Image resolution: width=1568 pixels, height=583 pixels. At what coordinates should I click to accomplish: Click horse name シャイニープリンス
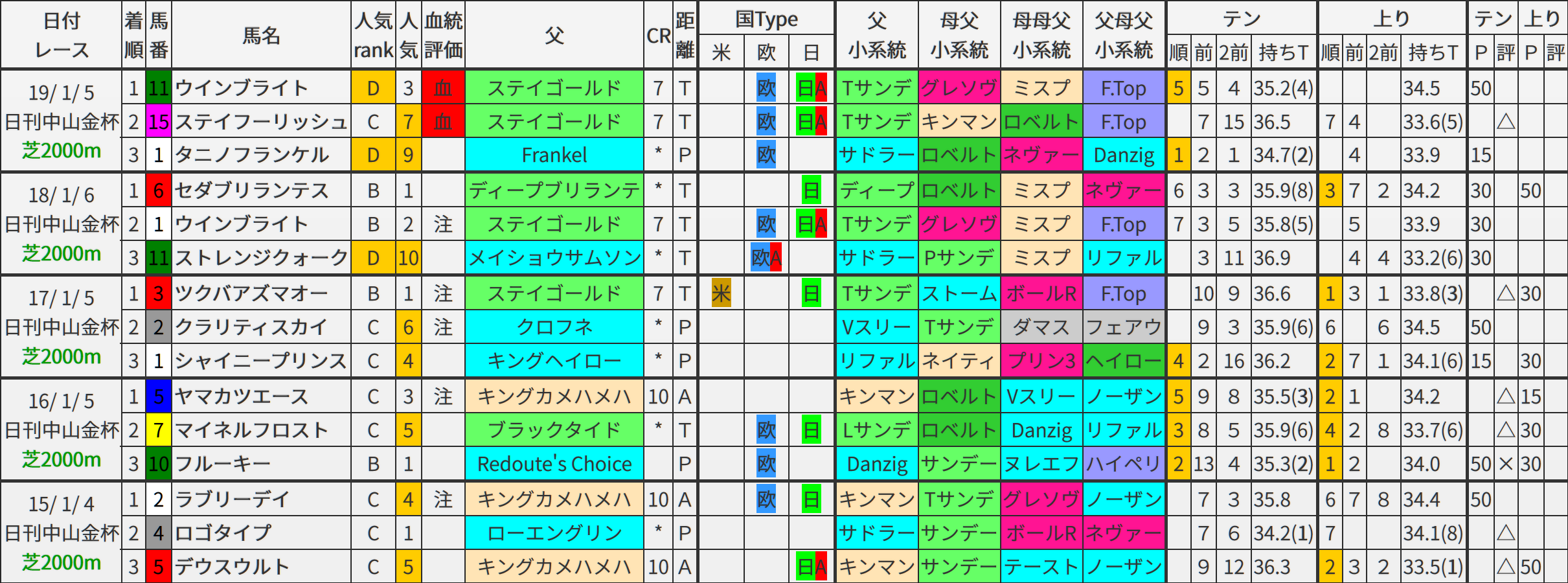262,361
